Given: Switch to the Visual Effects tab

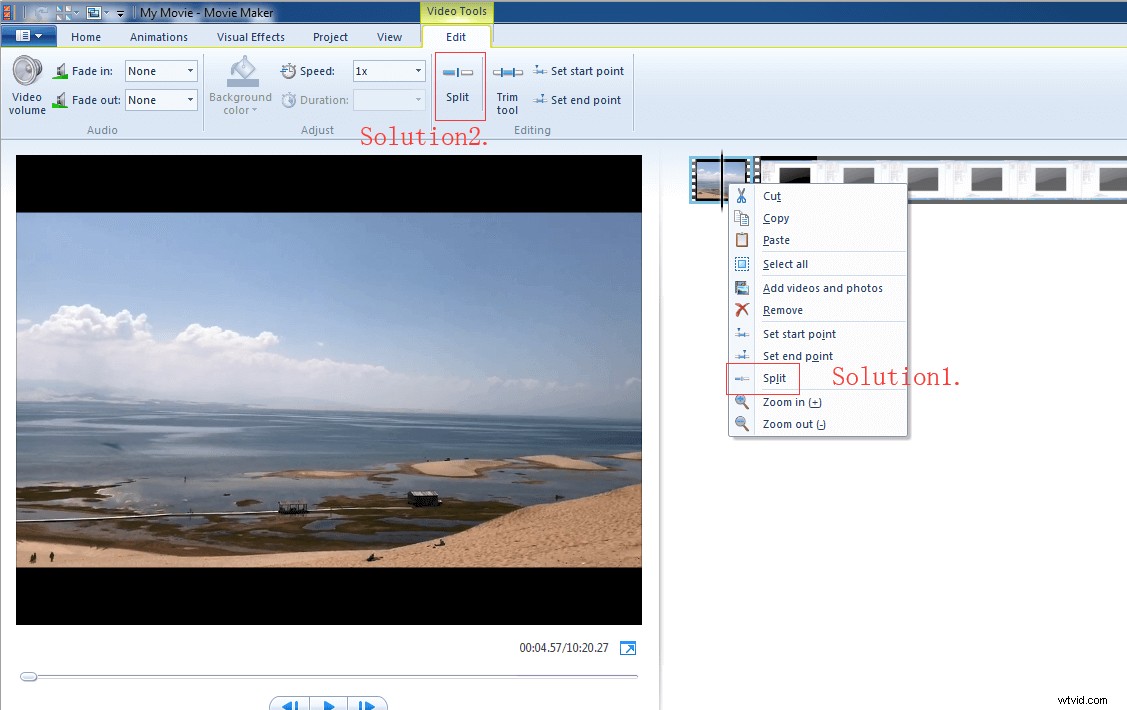Looking at the screenshot, I should (x=250, y=37).
